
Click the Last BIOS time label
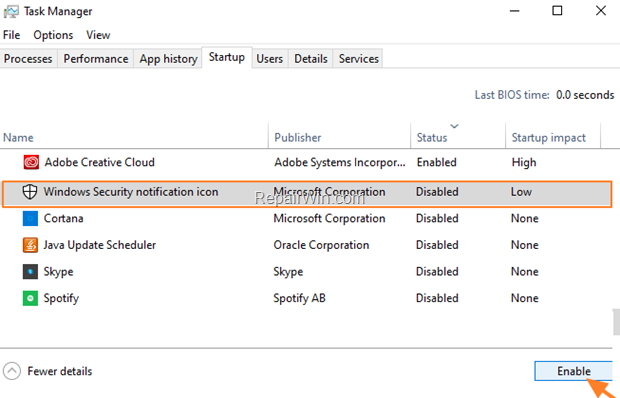(x=512, y=95)
